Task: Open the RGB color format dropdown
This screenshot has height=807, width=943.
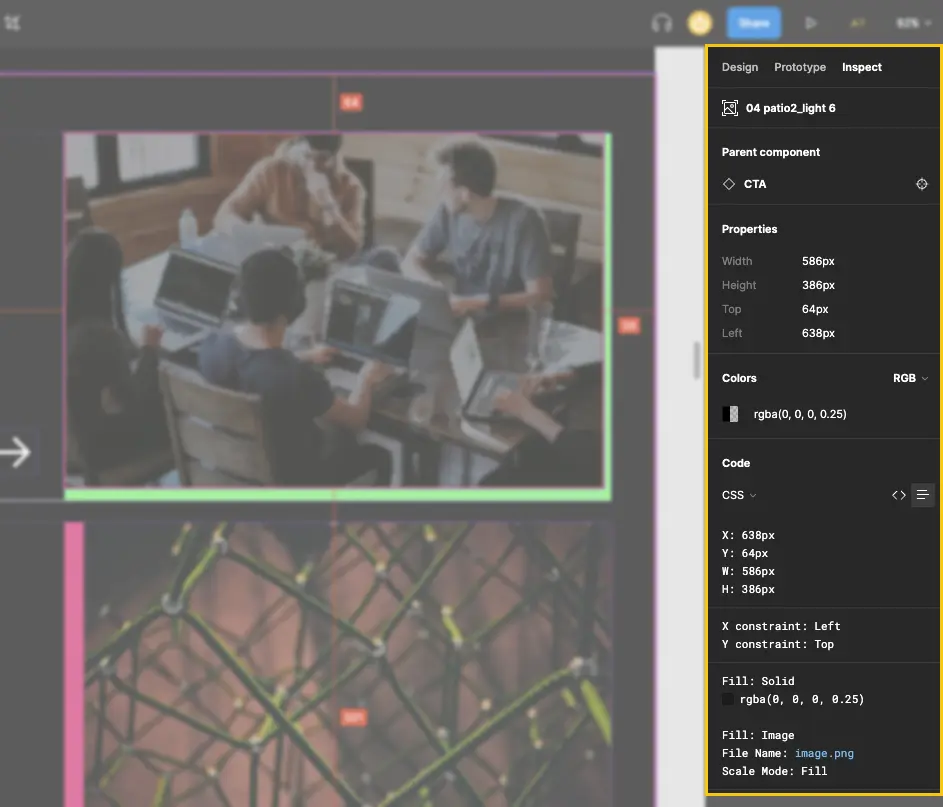Action: pos(909,378)
